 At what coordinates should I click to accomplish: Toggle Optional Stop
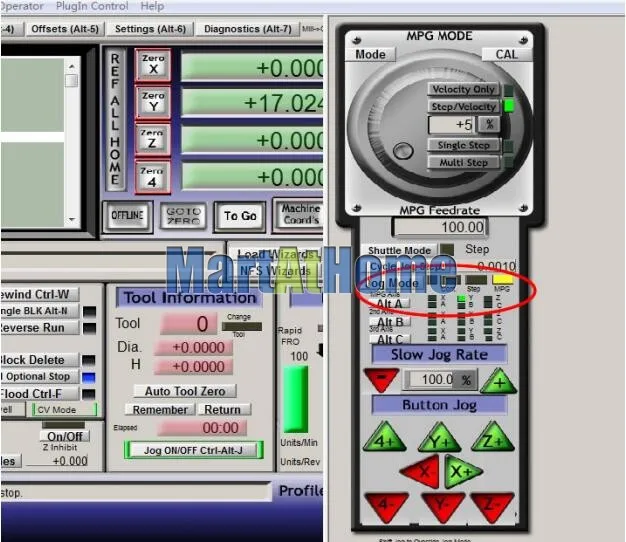pyautogui.click(x=40, y=376)
